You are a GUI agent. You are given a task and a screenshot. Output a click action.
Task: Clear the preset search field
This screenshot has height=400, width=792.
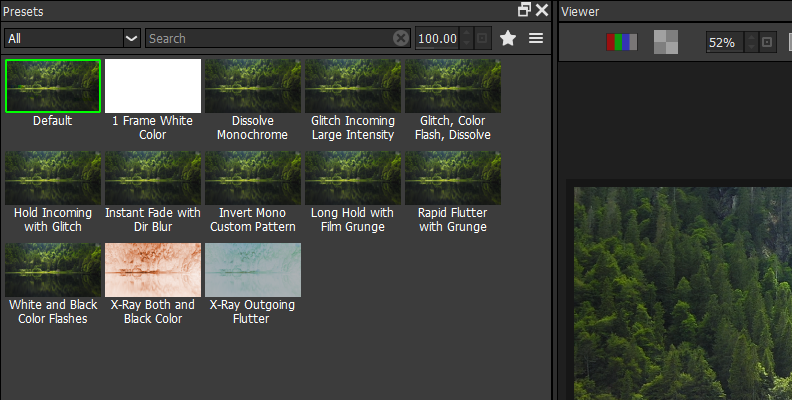(400, 38)
